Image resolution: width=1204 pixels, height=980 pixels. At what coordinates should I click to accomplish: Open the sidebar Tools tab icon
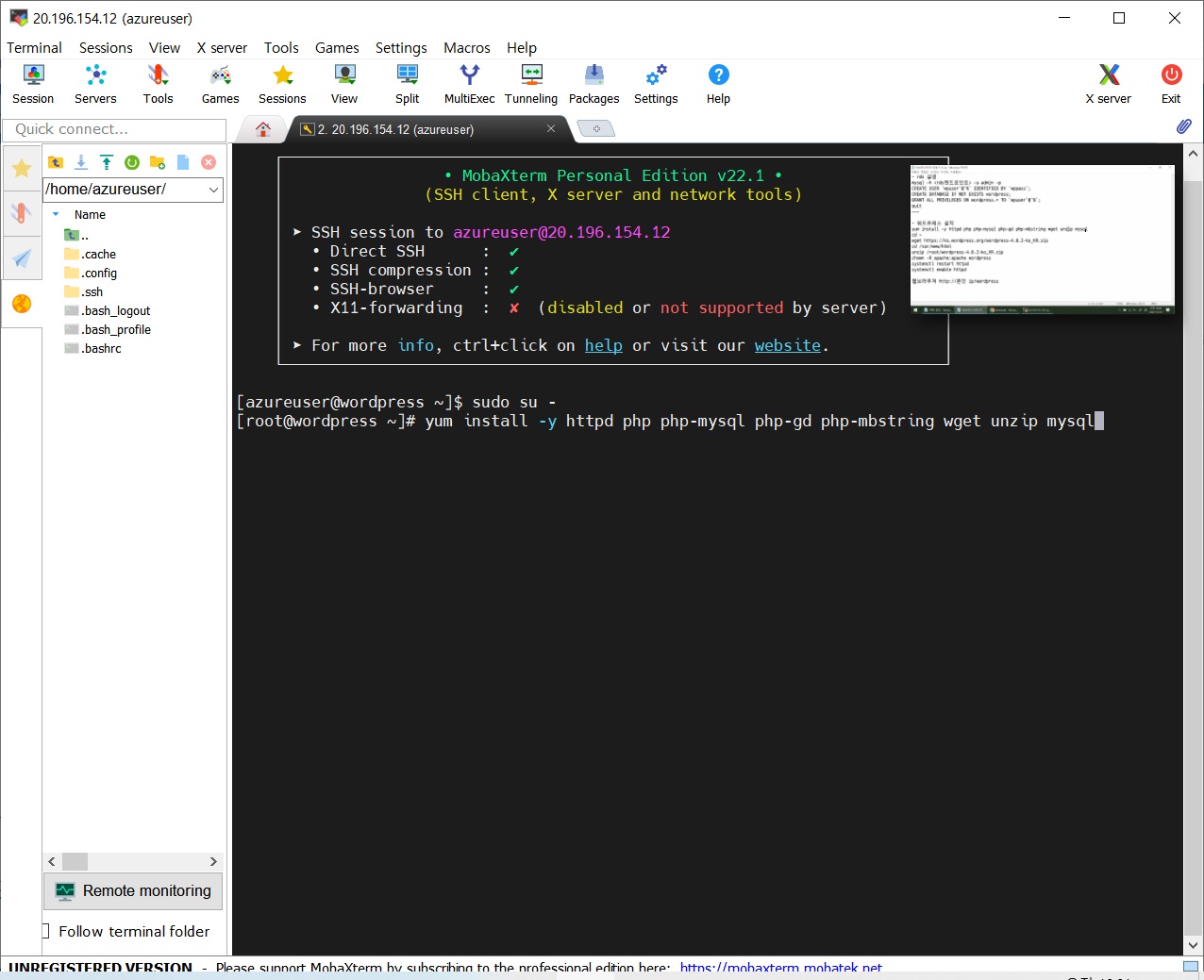(x=22, y=213)
